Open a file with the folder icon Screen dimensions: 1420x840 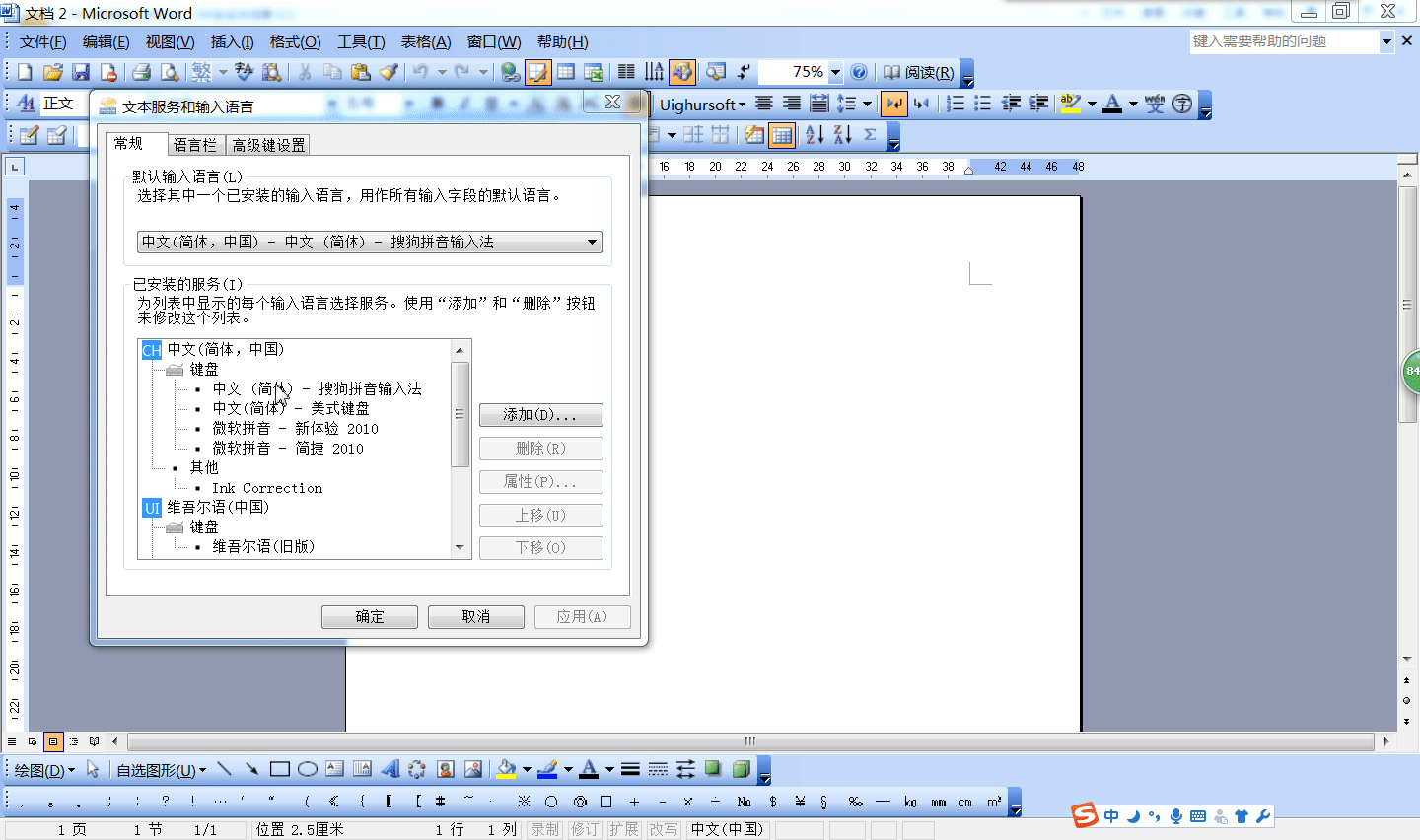[x=52, y=72]
